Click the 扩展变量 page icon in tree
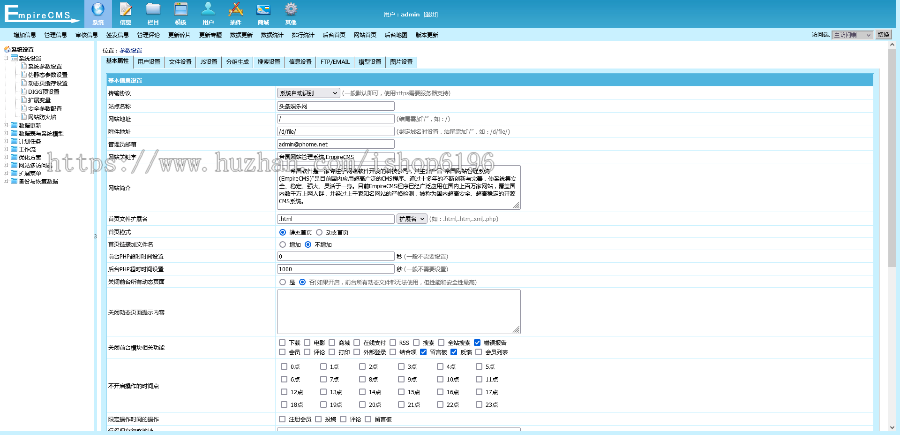This screenshot has width=900, height=435. [x=24, y=100]
